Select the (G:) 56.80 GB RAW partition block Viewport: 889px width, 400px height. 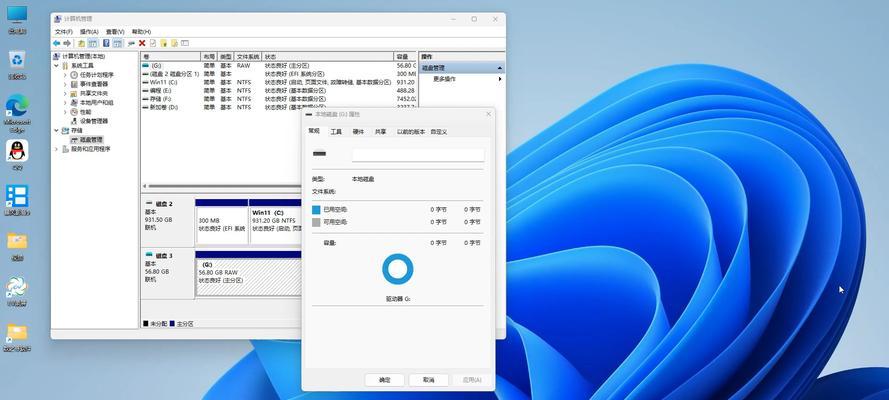(x=248, y=274)
